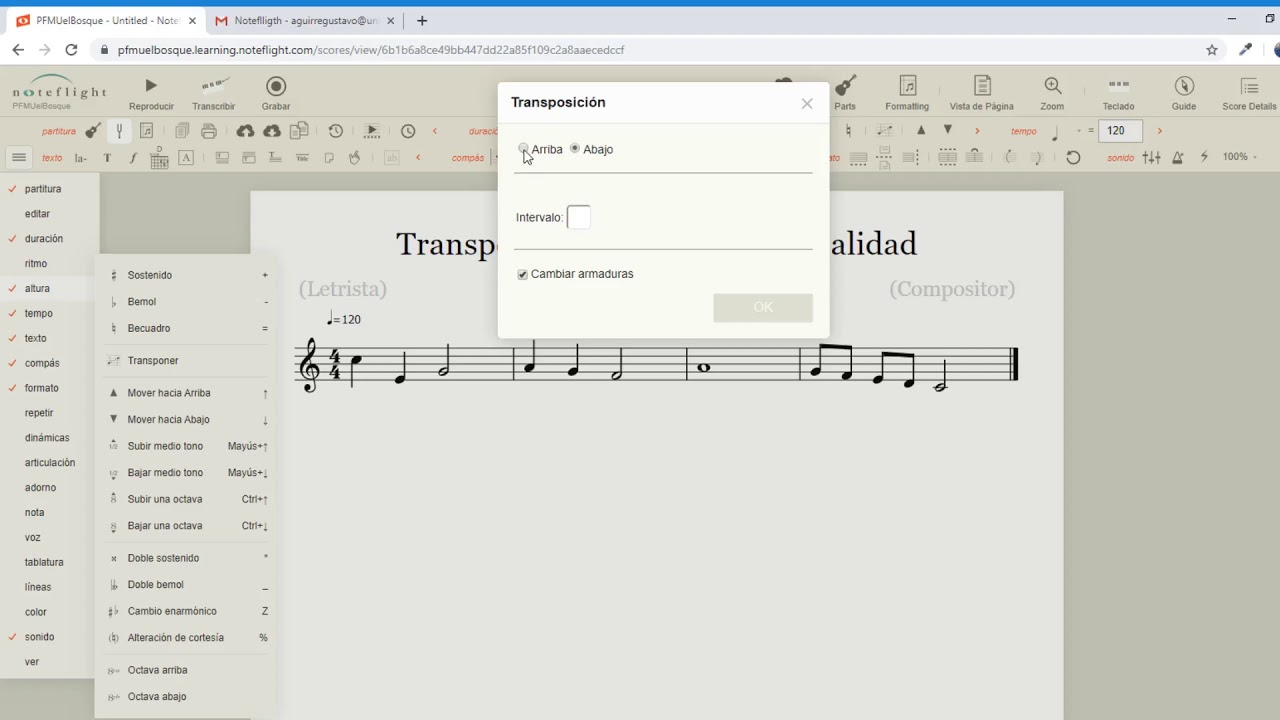Switch to Vista de Página
This screenshot has width=1280, height=720.
pos(982,94)
